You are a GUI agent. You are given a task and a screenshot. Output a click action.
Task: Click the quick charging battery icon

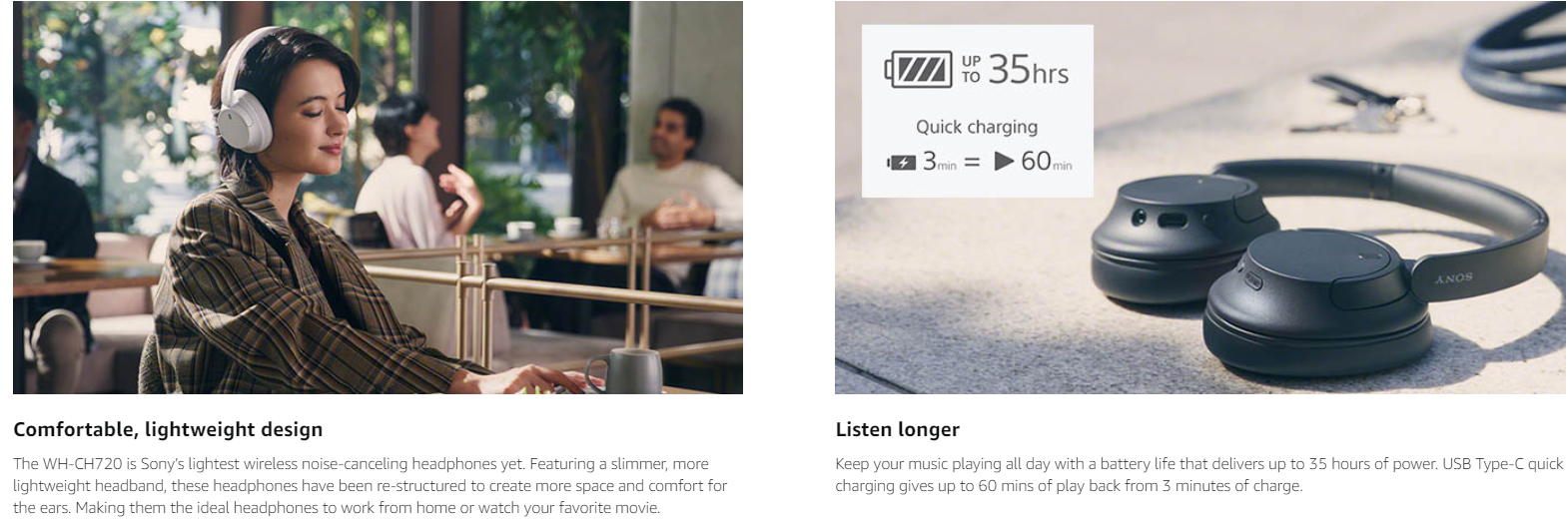coord(901,162)
